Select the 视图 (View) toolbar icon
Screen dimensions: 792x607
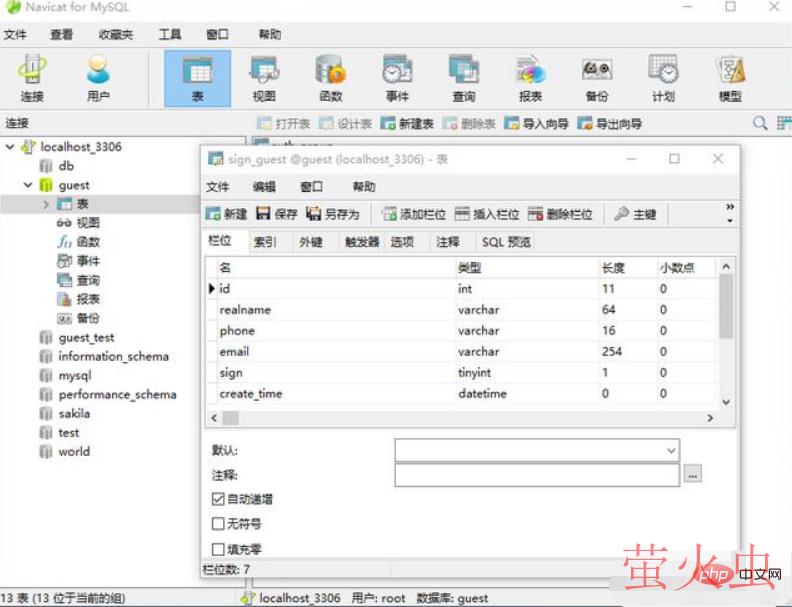tap(264, 78)
